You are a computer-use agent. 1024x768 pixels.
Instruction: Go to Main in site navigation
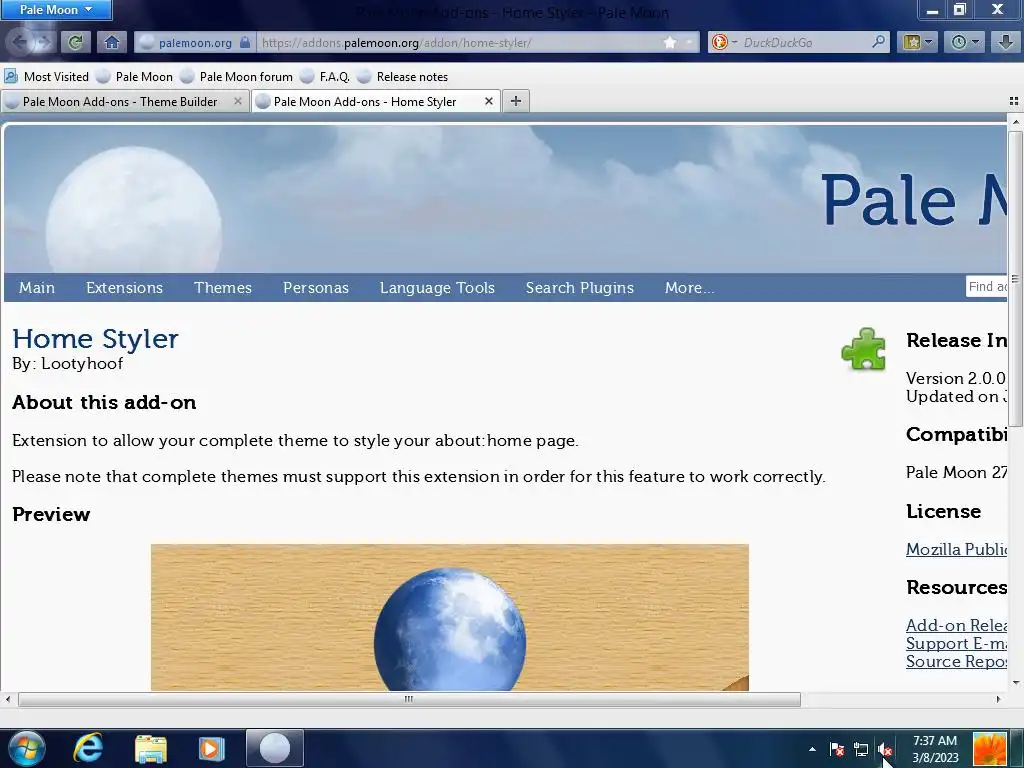tap(37, 287)
